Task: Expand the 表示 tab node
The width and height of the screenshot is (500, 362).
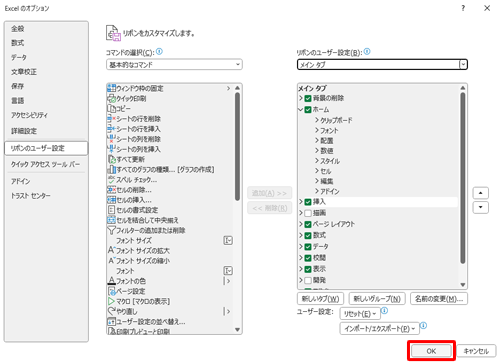Action: point(301,269)
